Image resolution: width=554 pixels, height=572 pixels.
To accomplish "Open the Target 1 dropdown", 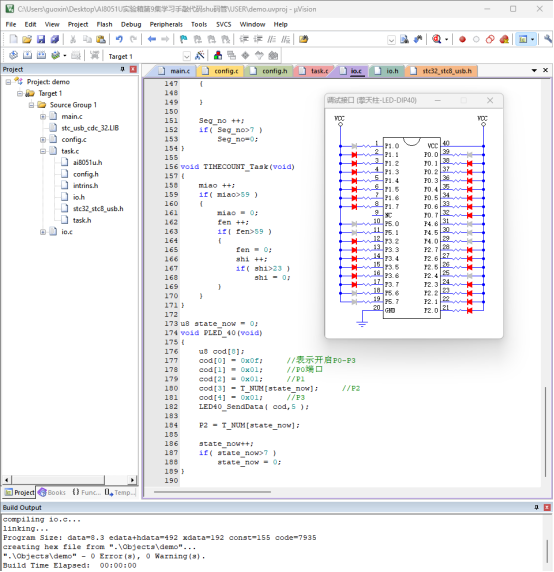I will pos(186,56).
